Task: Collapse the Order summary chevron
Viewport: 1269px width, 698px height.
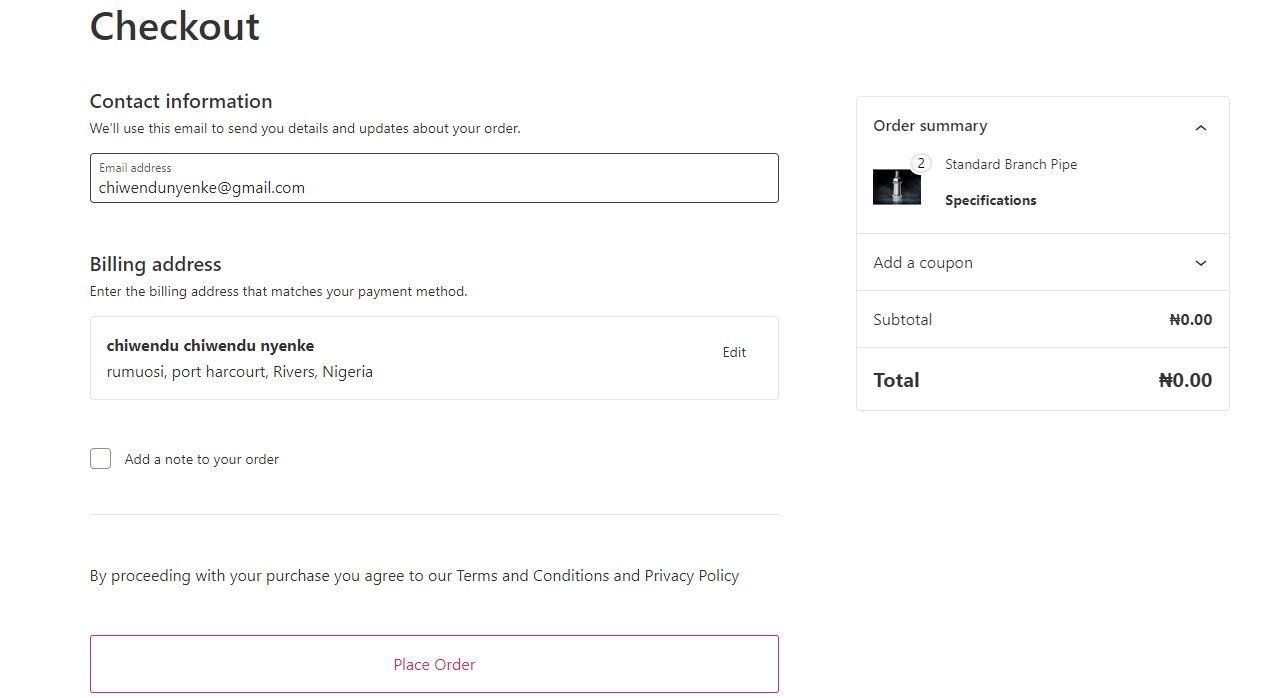Action: (x=1201, y=127)
